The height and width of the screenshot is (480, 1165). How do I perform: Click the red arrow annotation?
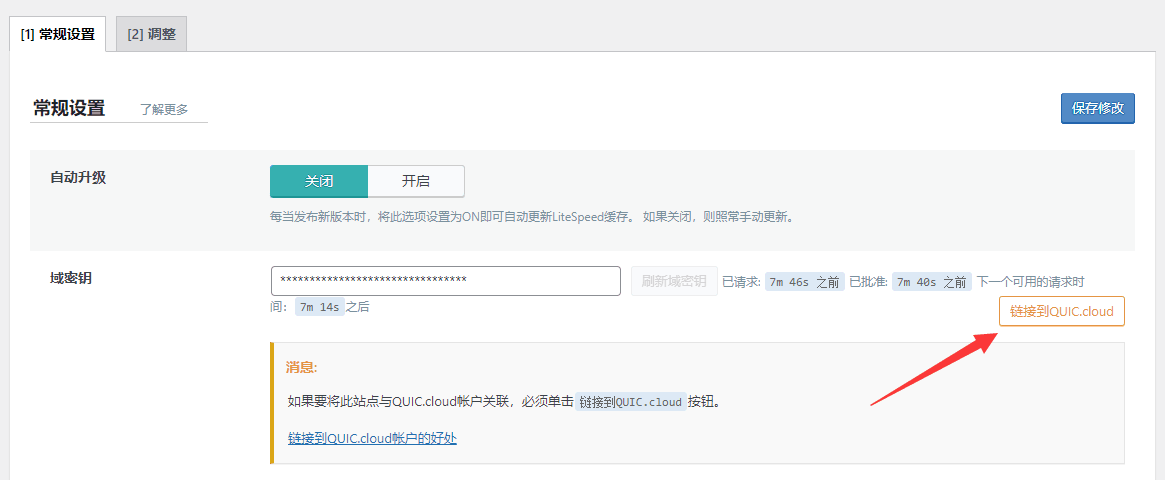[x=932, y=370]
